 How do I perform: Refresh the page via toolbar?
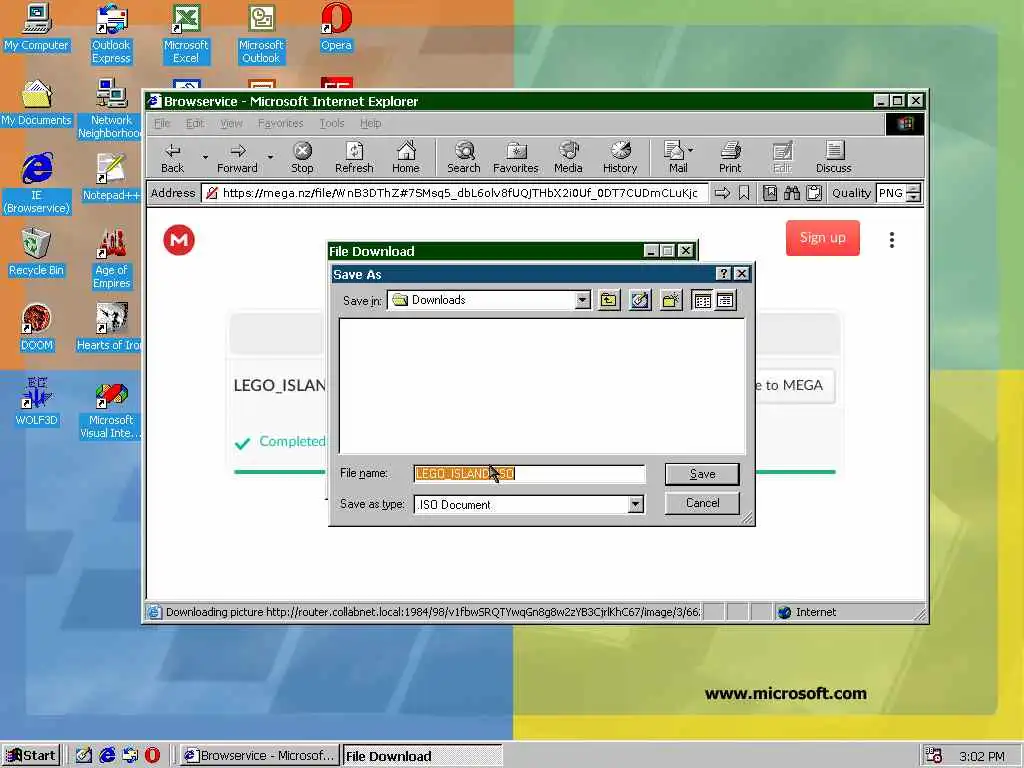pos(354,158)
